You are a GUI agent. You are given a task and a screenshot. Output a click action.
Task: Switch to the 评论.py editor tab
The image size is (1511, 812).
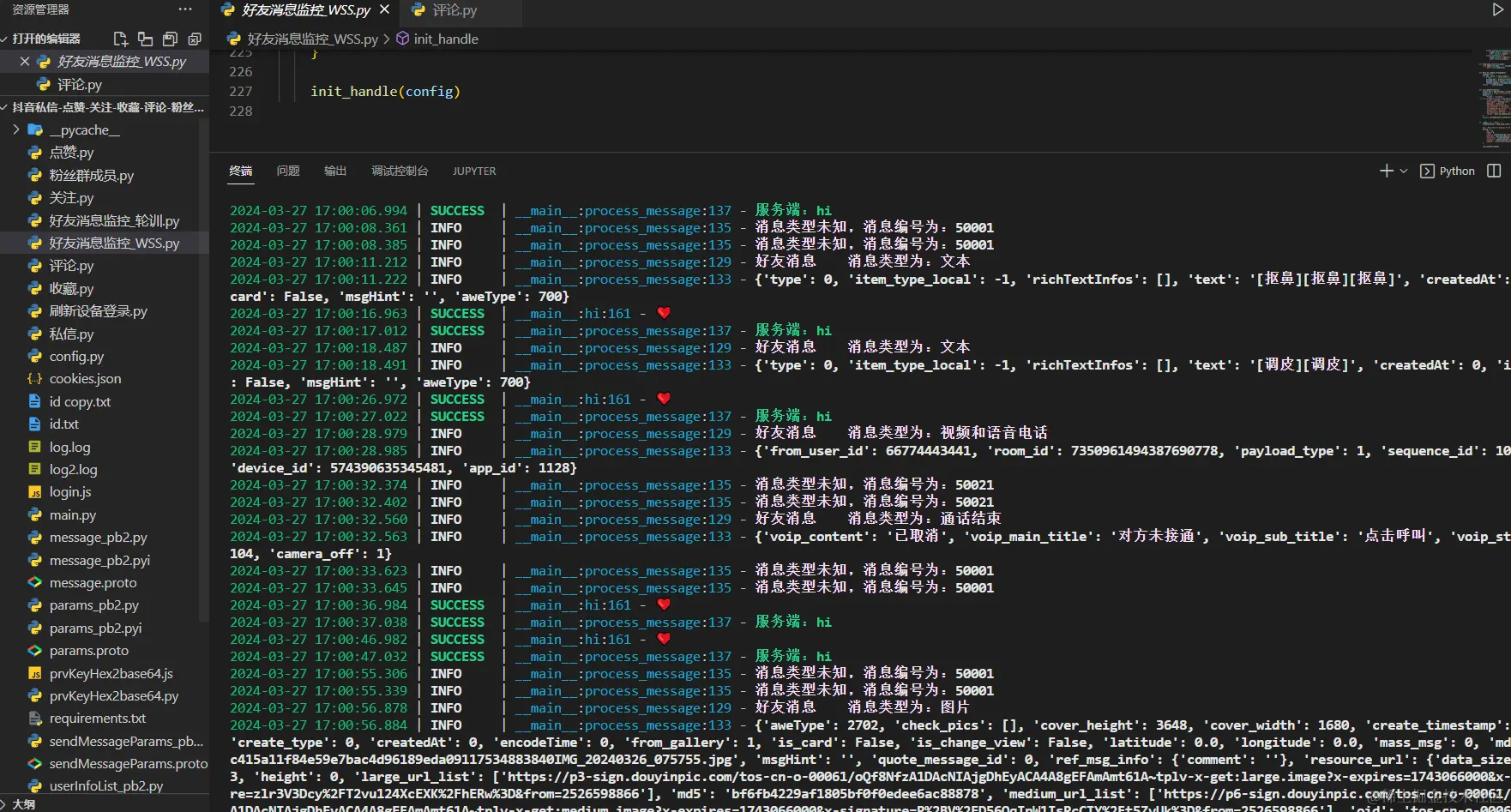pos(455,10)
